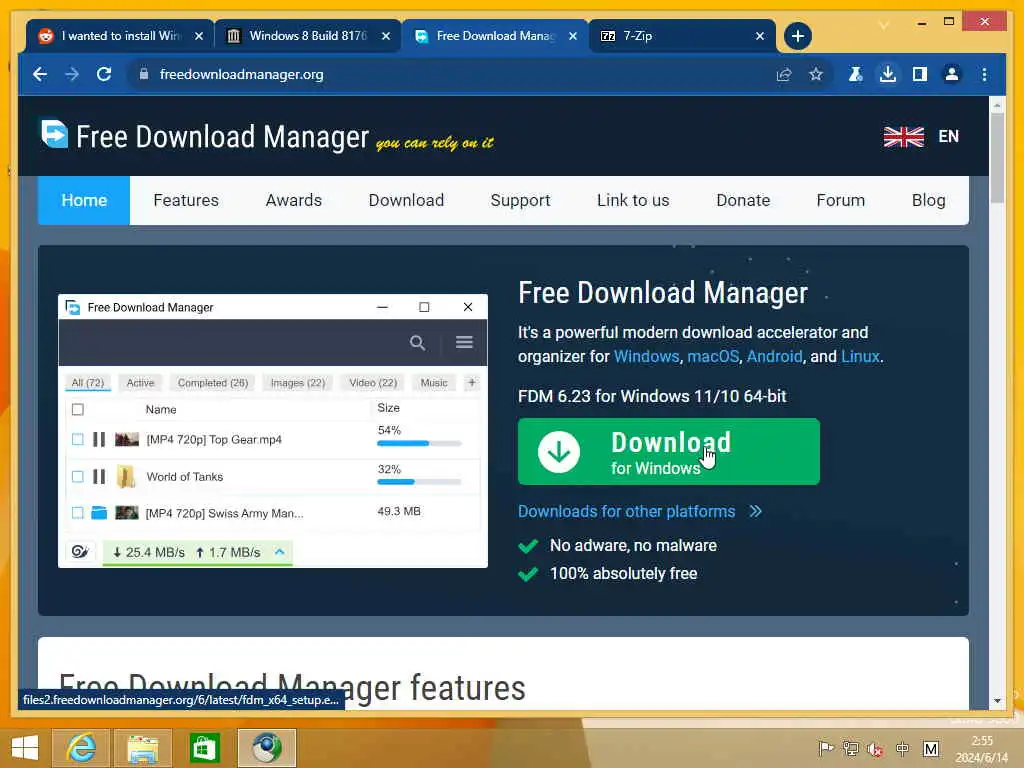
Task: Click the Top Gear 54% progress bar
Action: [419, 443]
